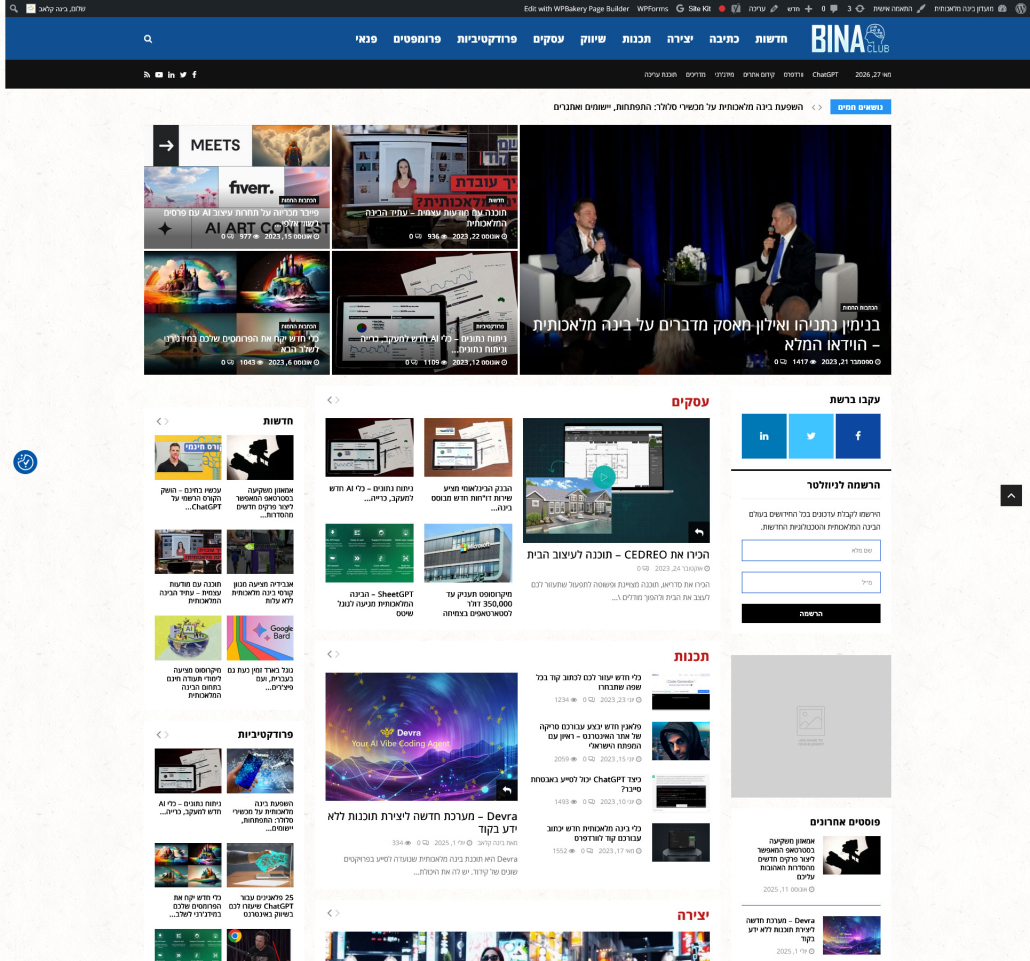Click right arrow of the news ticker

coord(820,107)
